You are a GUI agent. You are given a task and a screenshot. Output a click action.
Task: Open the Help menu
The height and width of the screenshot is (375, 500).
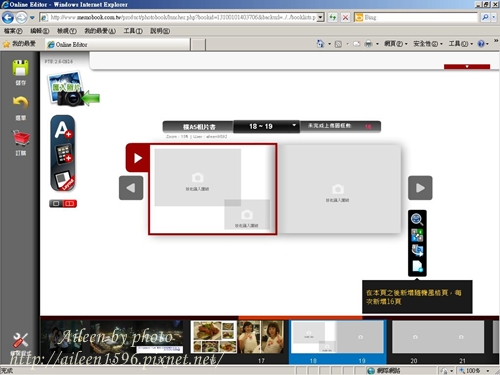click(160, 31)
